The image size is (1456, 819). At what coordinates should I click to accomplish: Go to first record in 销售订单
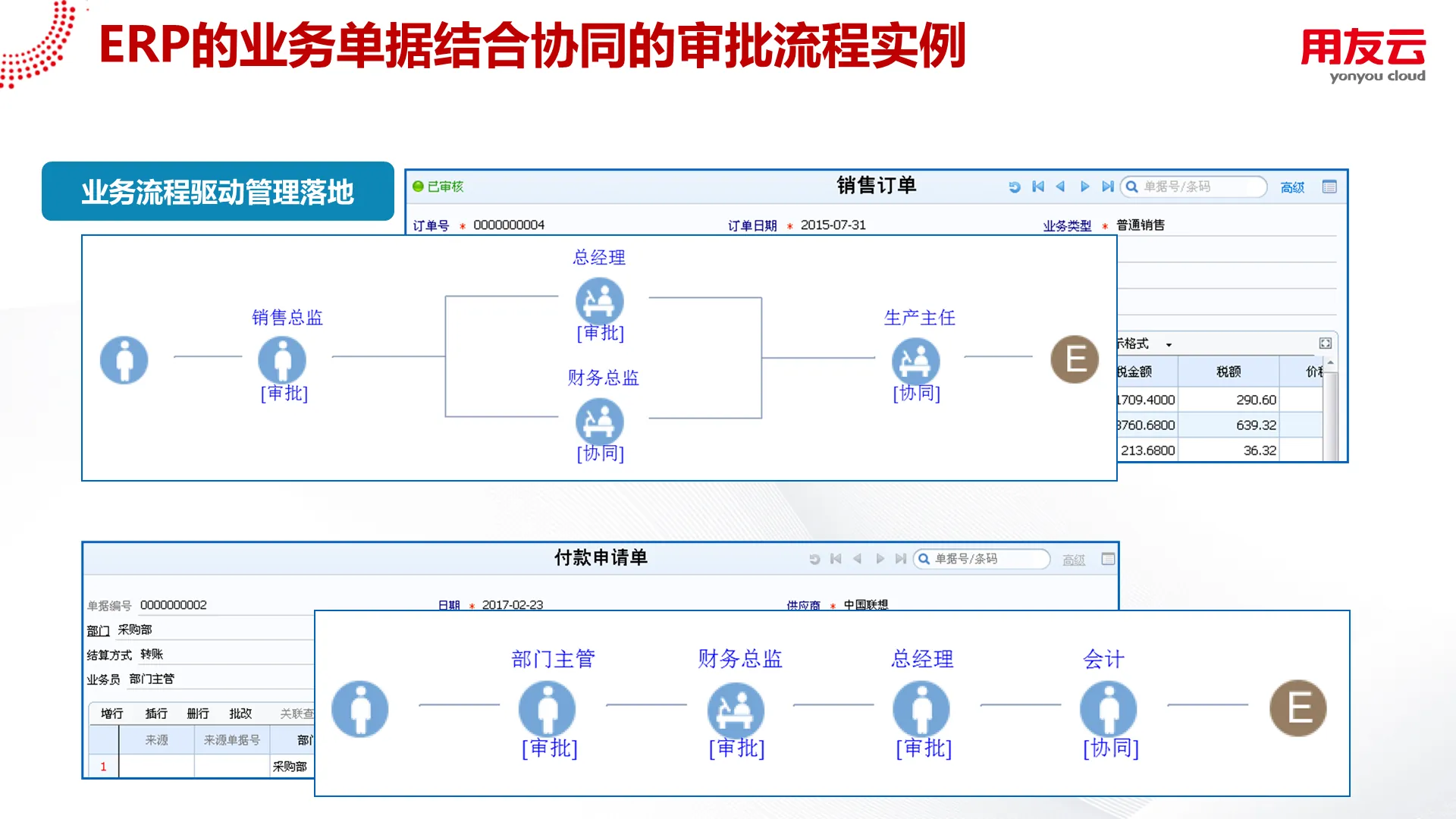tap(1038, 187)
